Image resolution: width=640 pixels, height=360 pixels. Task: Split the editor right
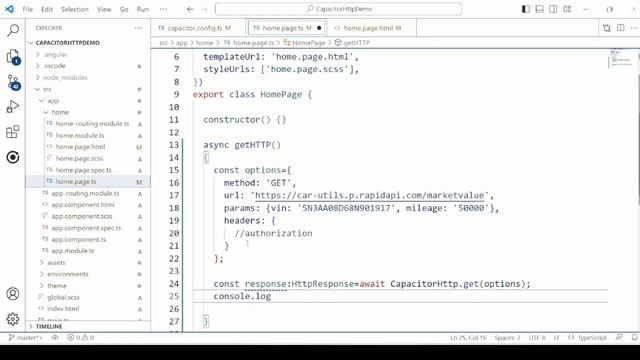coord(620,28)
